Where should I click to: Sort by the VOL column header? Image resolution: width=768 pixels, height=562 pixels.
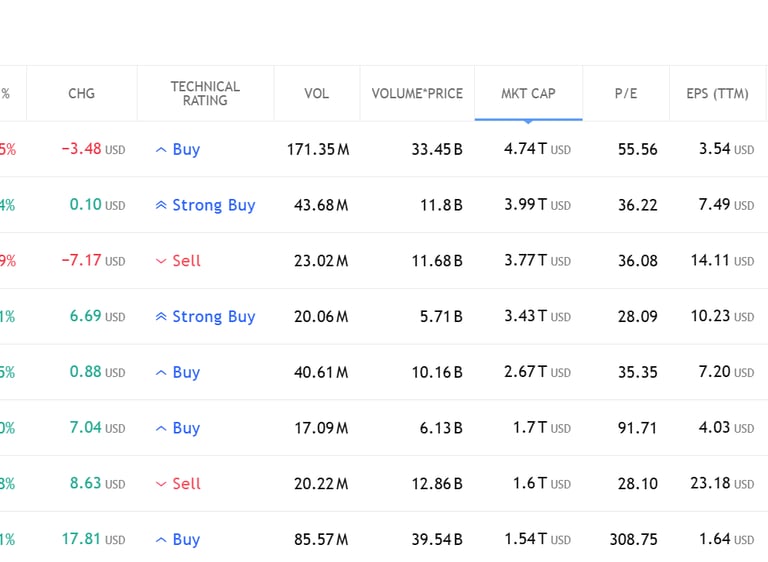coord(316,94)
